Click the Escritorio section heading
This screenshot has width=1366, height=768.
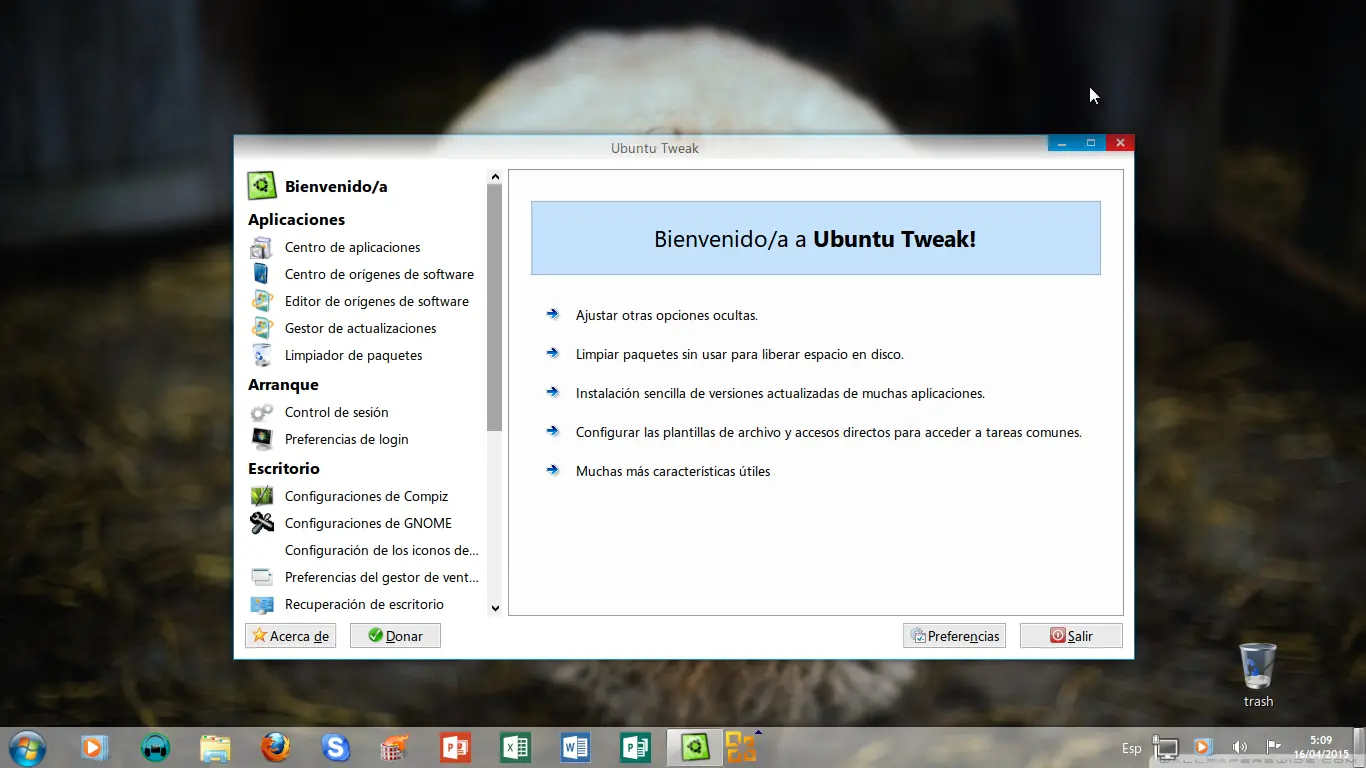[284, 468]
